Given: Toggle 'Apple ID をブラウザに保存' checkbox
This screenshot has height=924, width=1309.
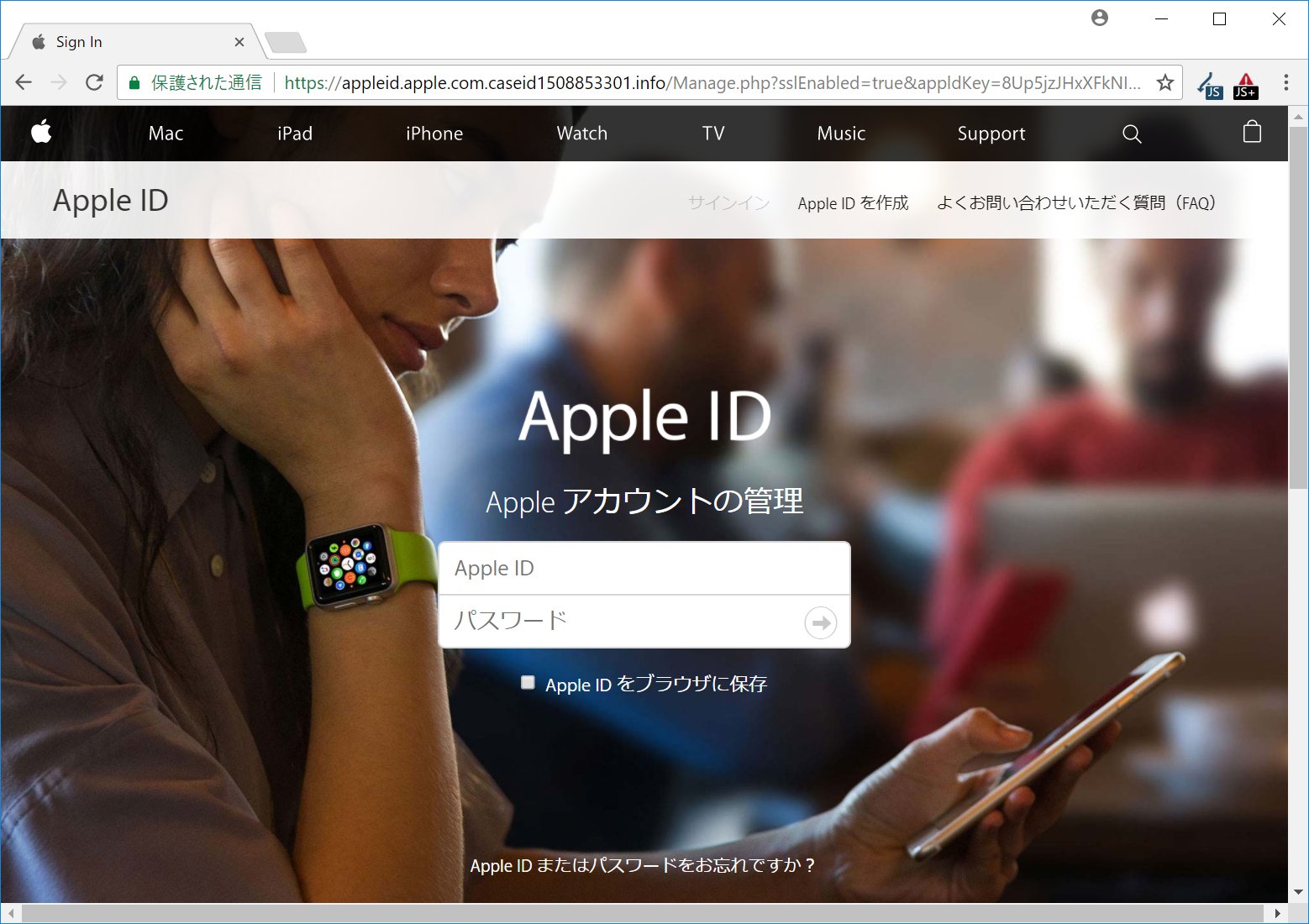Looking at the screenshot, I should [x=528, y=683].
